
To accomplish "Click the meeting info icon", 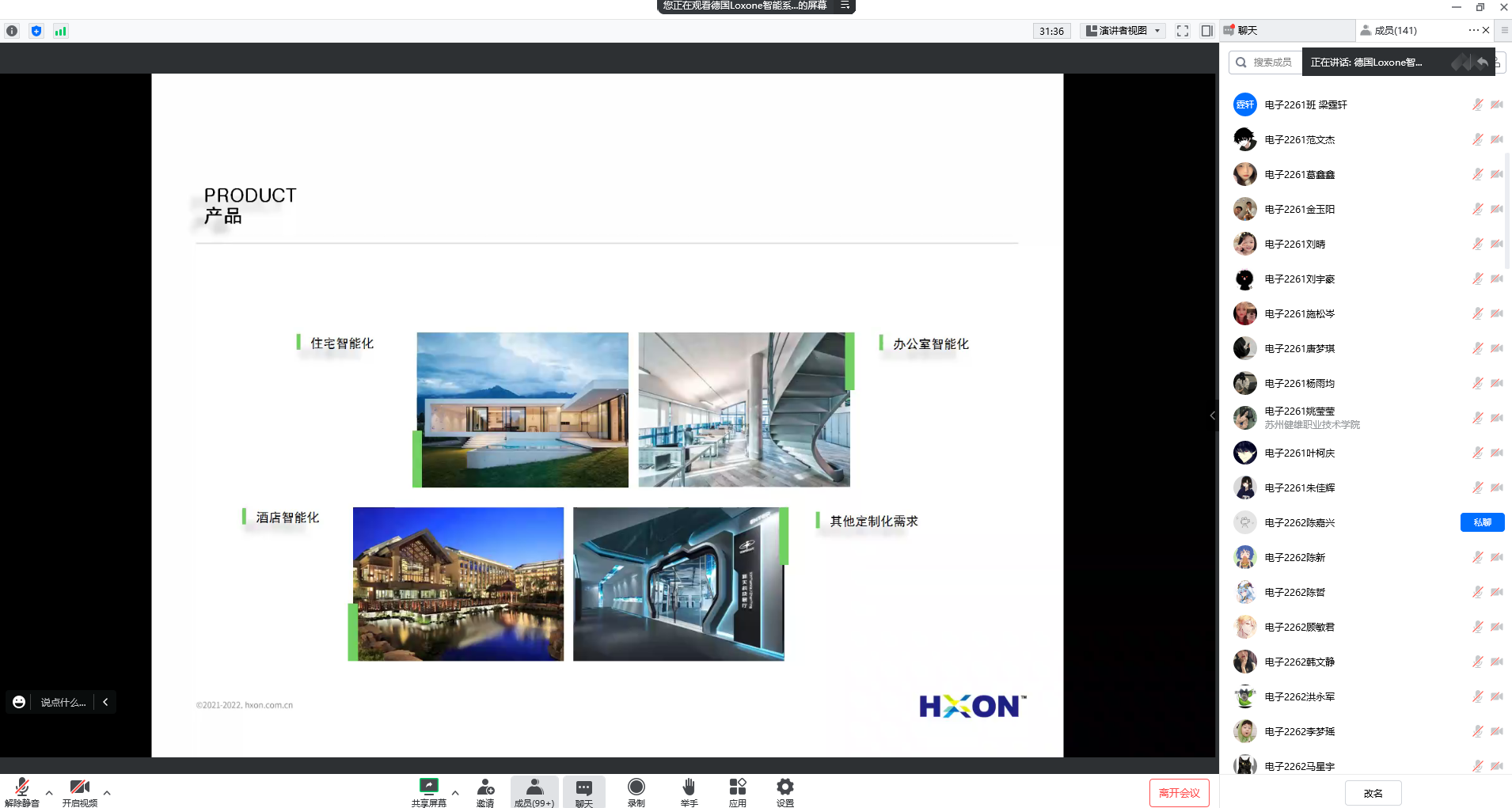I will (x=12, y=31).
